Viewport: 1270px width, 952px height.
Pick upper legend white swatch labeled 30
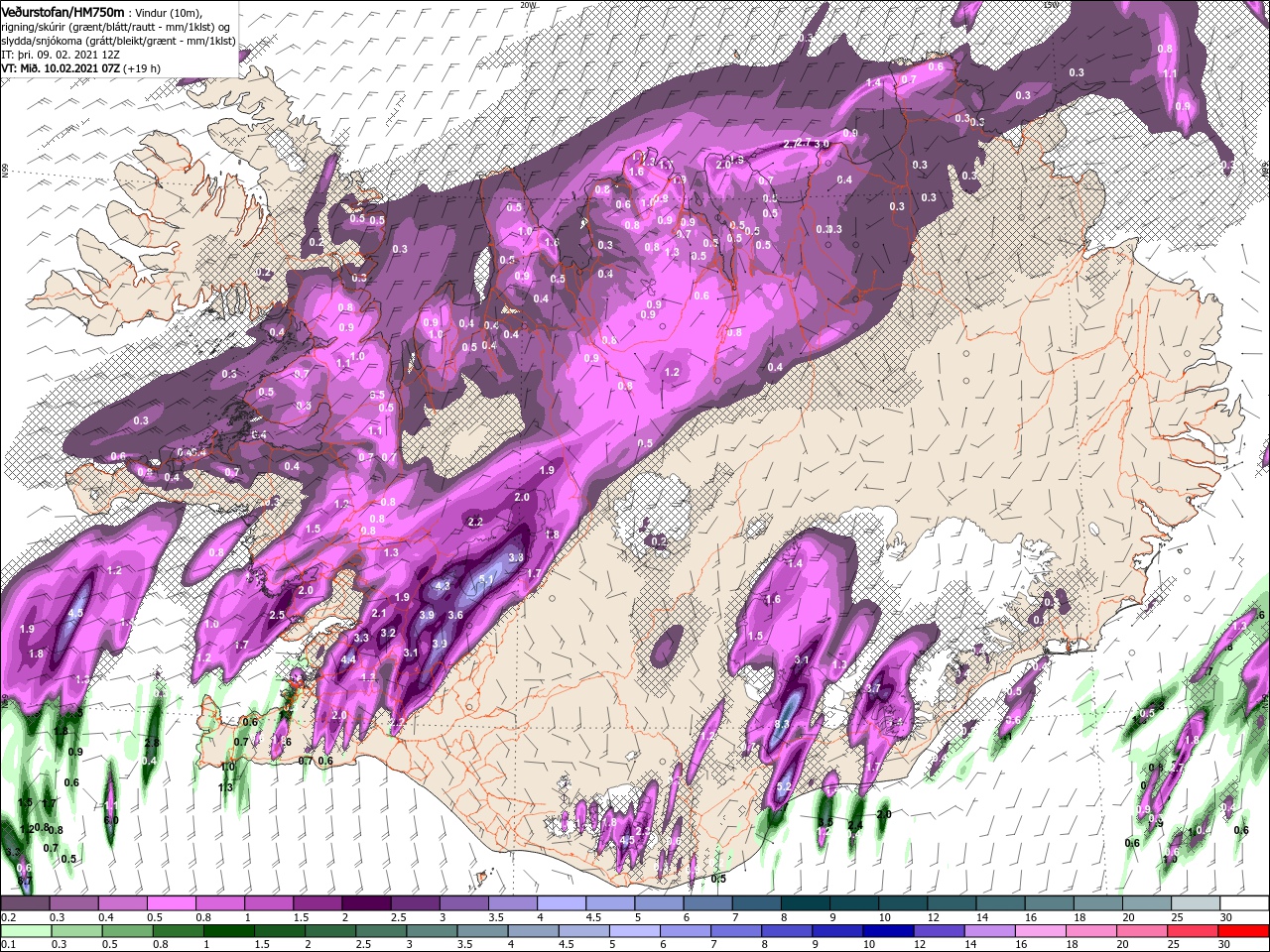pos(1244,903)
